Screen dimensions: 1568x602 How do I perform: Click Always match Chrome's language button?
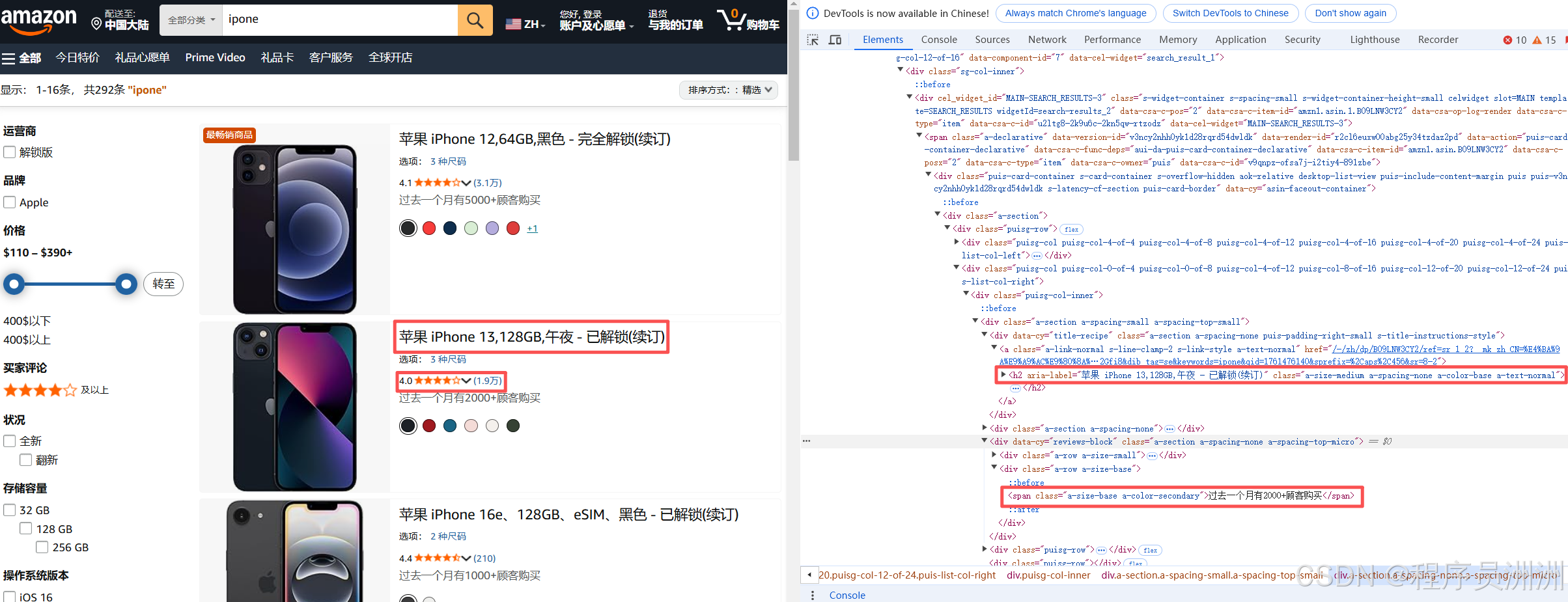(x=1076, y=13)
